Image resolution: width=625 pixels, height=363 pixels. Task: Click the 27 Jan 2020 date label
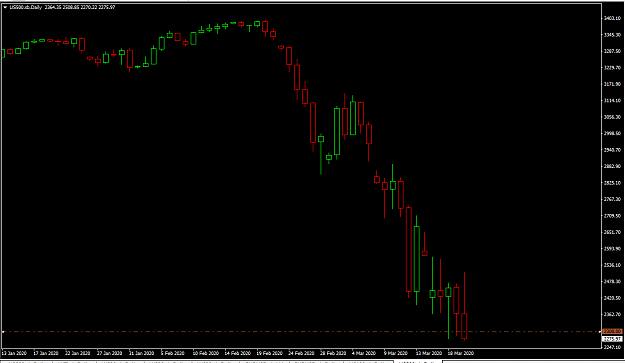pos(110,353)
